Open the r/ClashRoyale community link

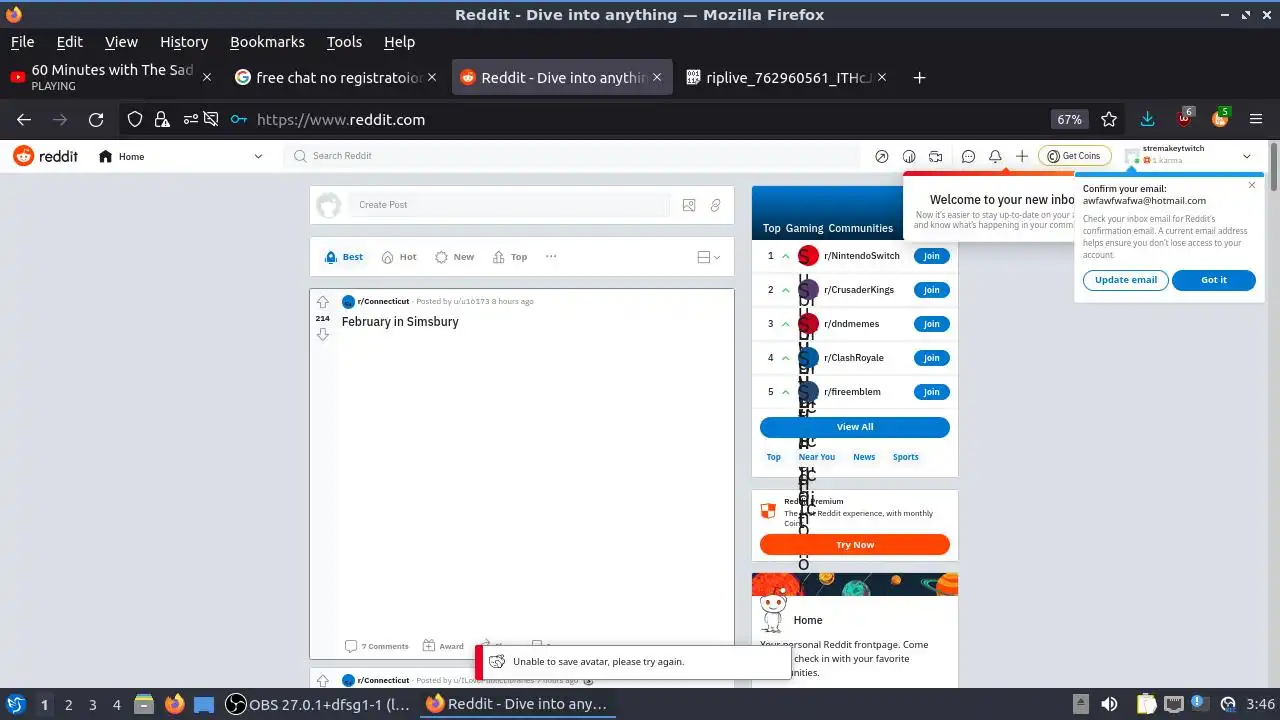[854, 358]
